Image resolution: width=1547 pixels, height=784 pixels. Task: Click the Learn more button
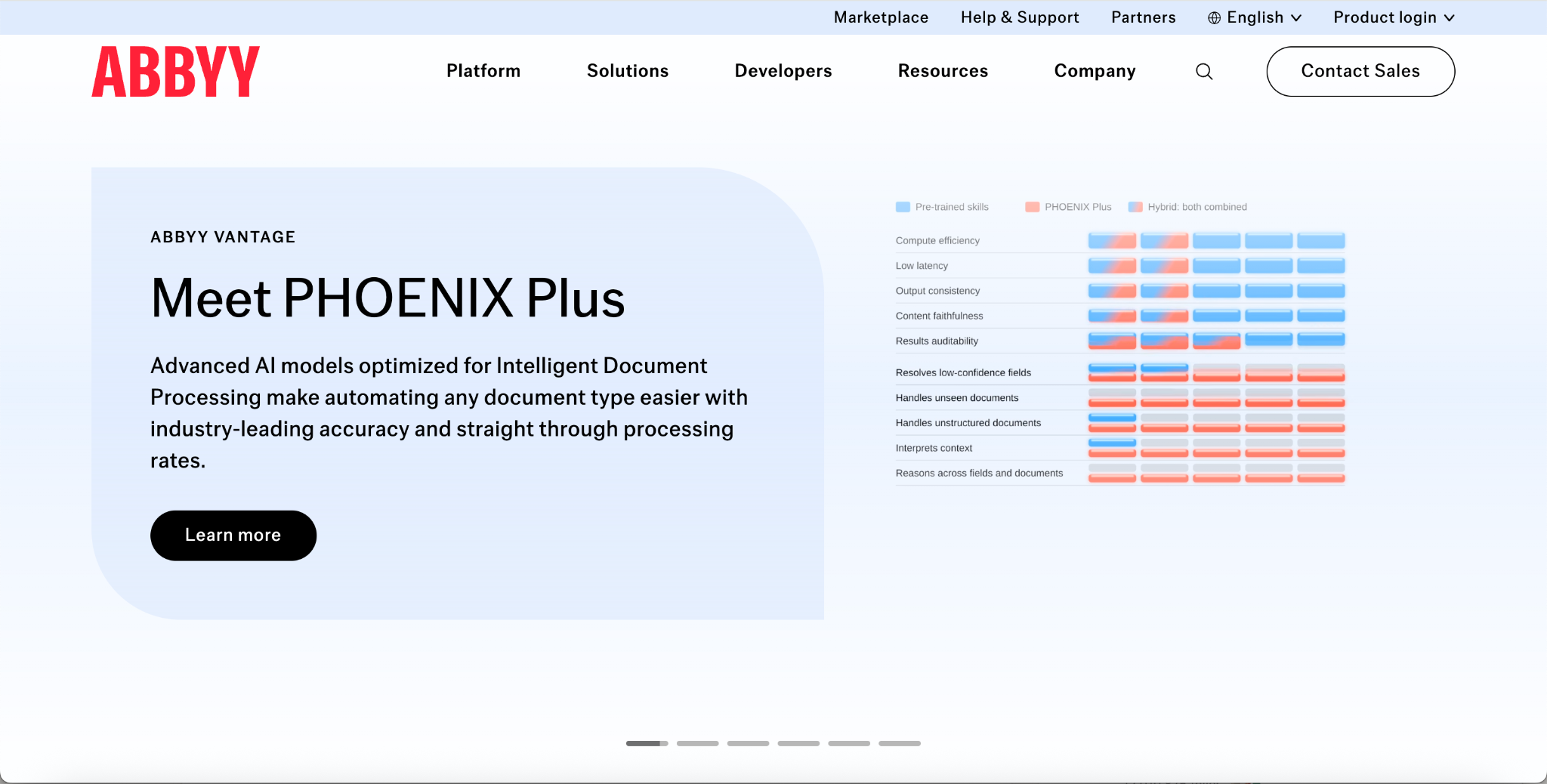tap(233, 536)
